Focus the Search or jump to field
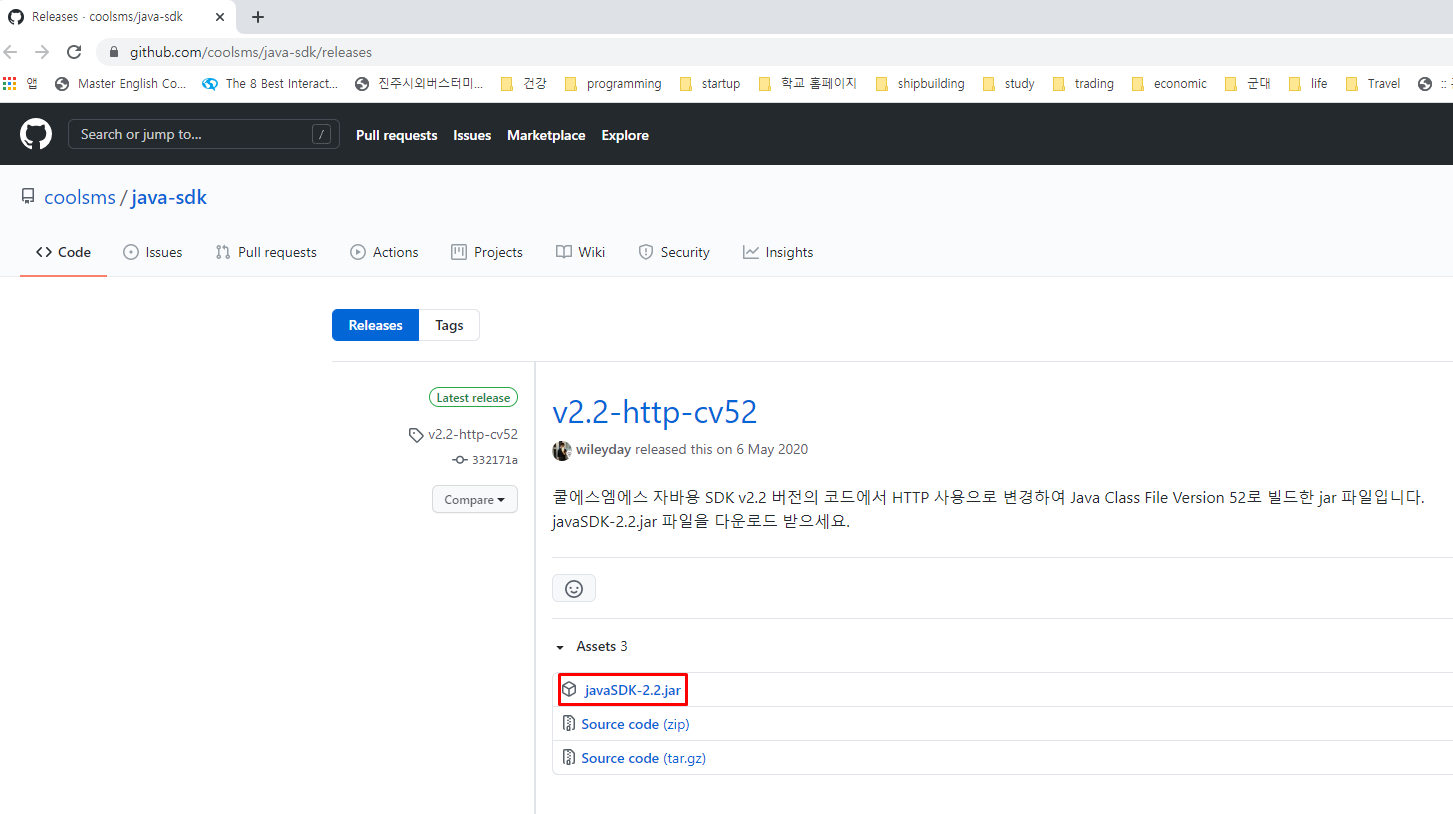The image size is (1453, 814). click(x=204, y=134)
